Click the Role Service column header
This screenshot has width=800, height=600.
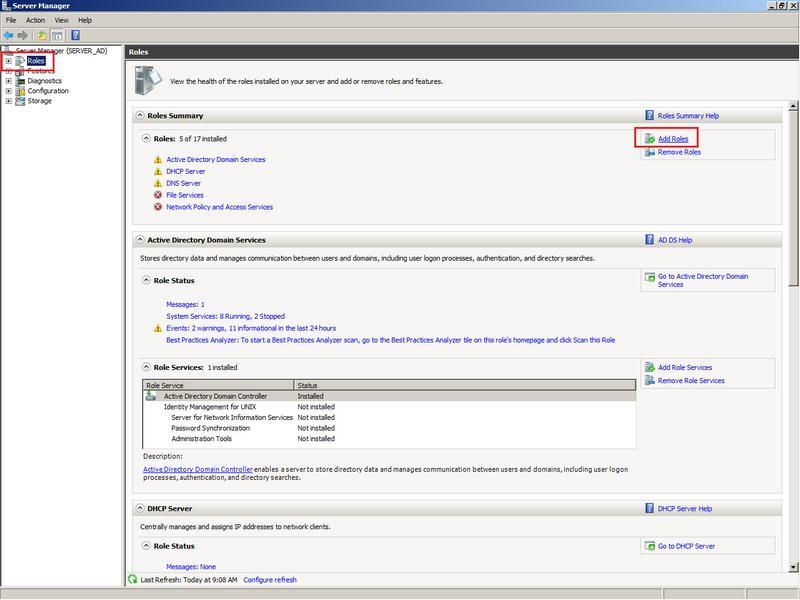[218, 385]
